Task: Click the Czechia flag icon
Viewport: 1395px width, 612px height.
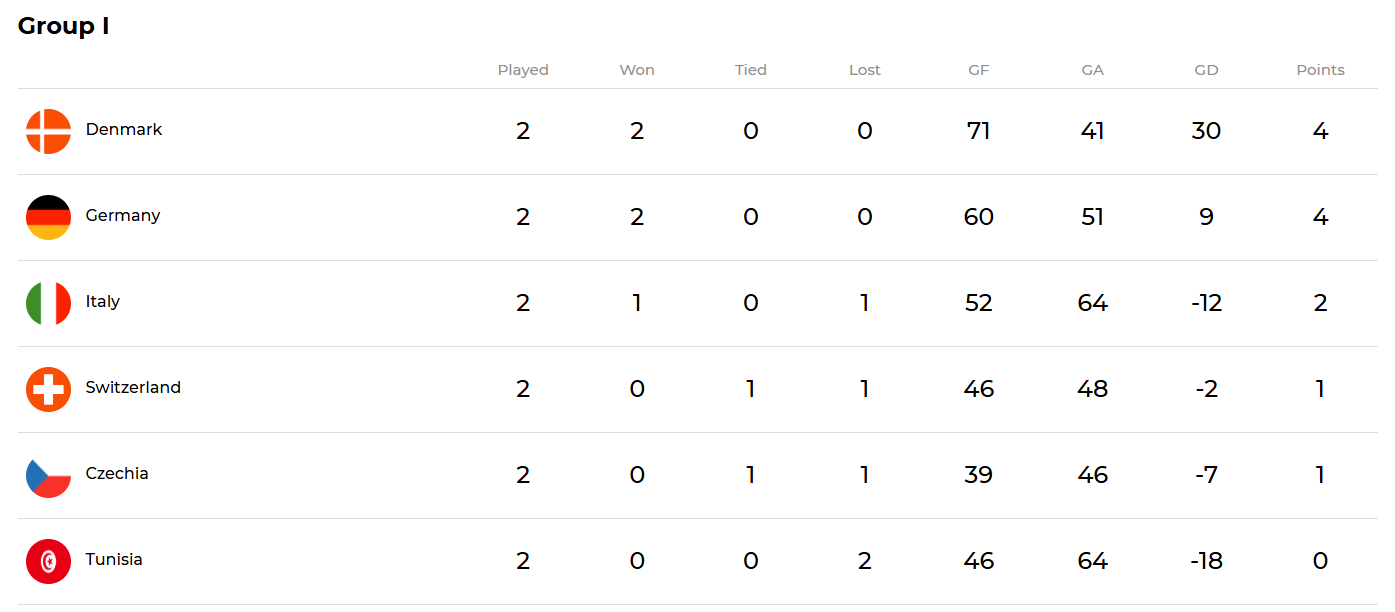Action: coord(48,475)
